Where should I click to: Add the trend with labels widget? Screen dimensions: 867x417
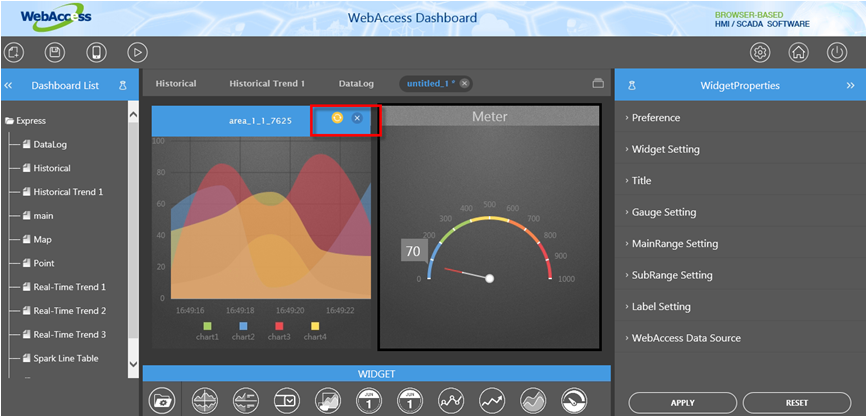click(x=246, y=399)
